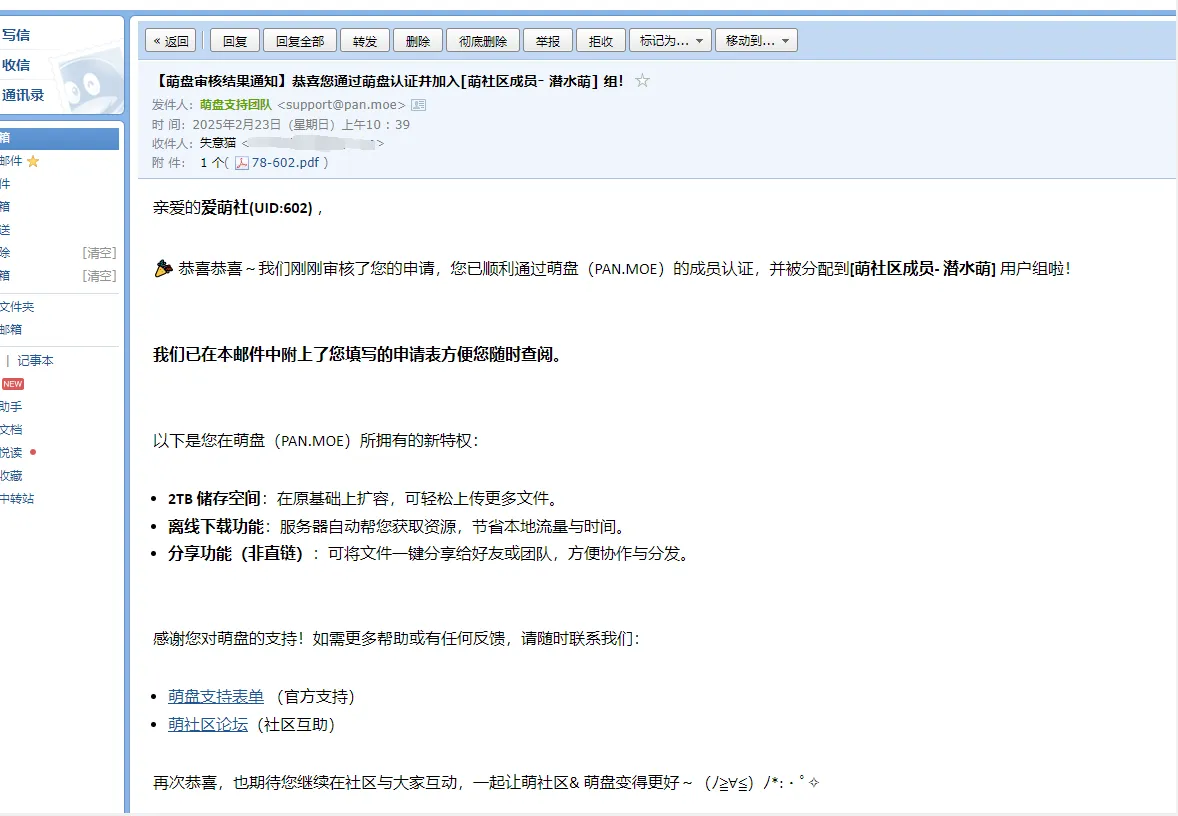Open the 78-602.pdf attachment
1178x816 pixels.
click(x=284, y=163)
